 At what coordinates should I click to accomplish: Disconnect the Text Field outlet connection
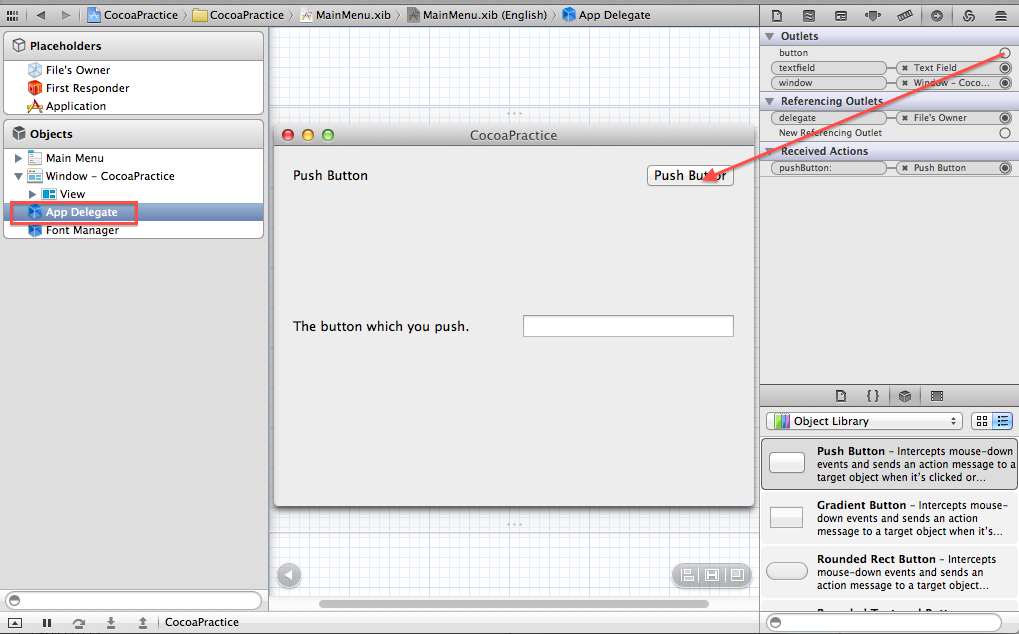tap(905, 68)
